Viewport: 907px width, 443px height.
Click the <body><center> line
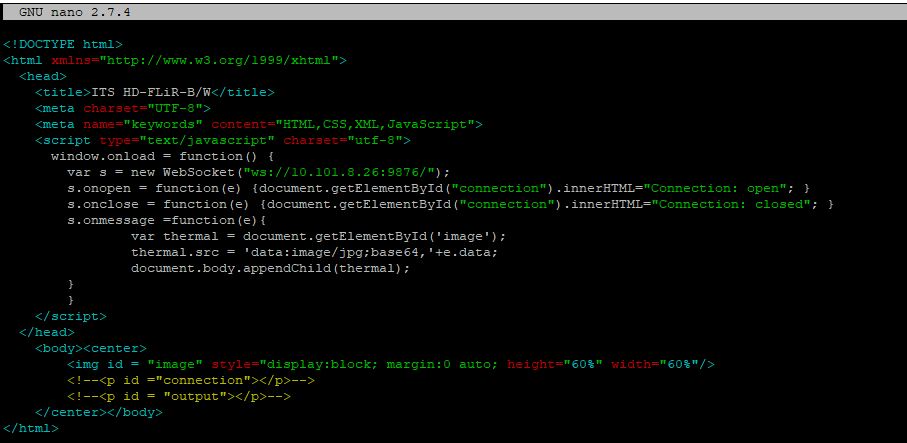(x=91, y=349)
